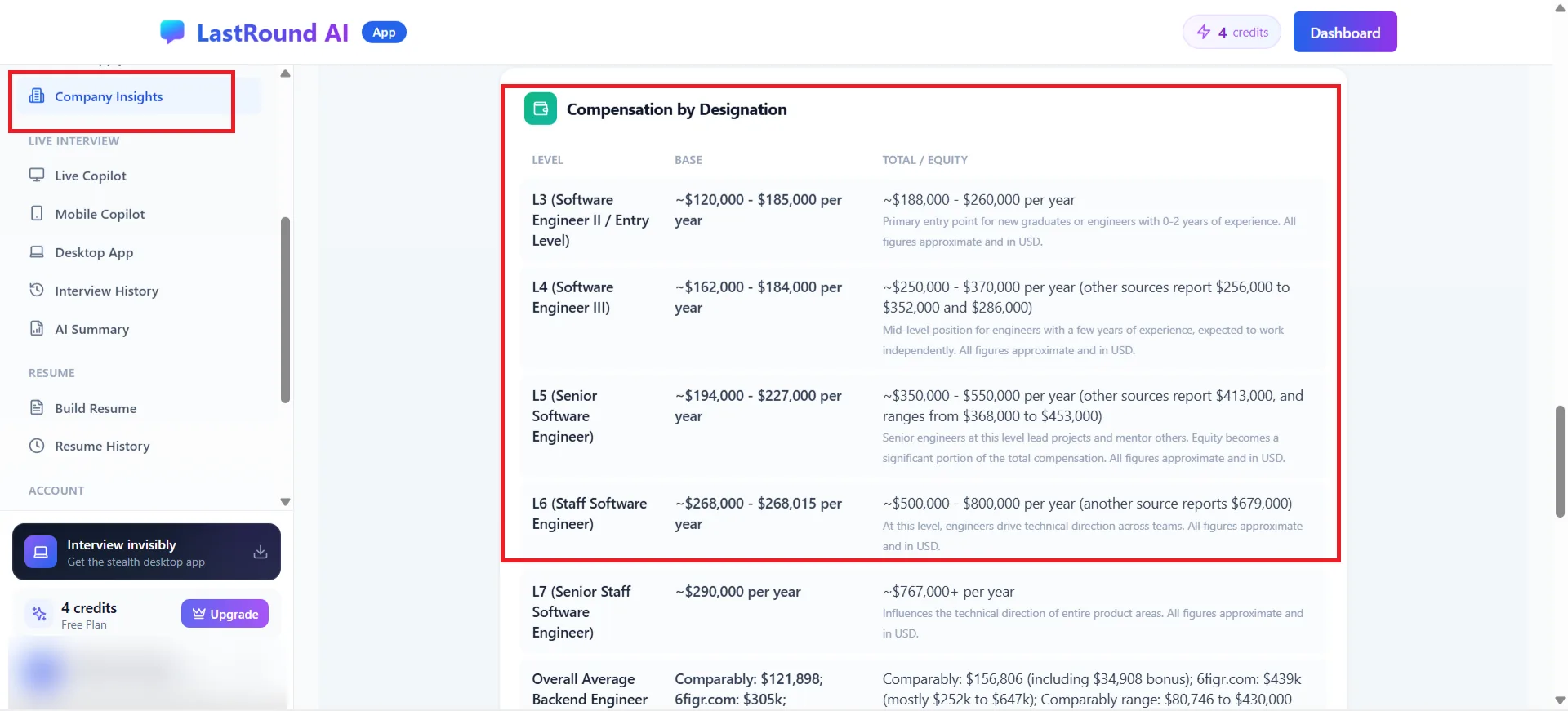
Task: Click the LIVE INTERVIEW section label
Action: click(x=73, y=141)
